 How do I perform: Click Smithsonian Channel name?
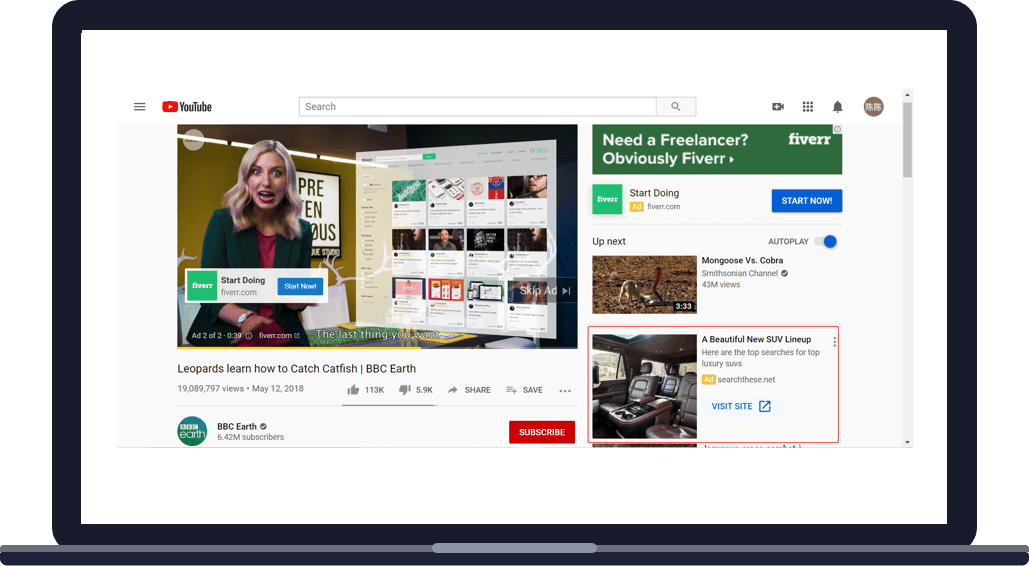tap(740, 273)
